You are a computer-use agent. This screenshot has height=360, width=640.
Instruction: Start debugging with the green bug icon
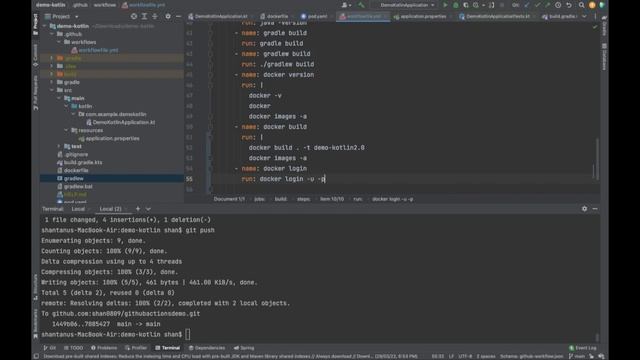(456, 5)
